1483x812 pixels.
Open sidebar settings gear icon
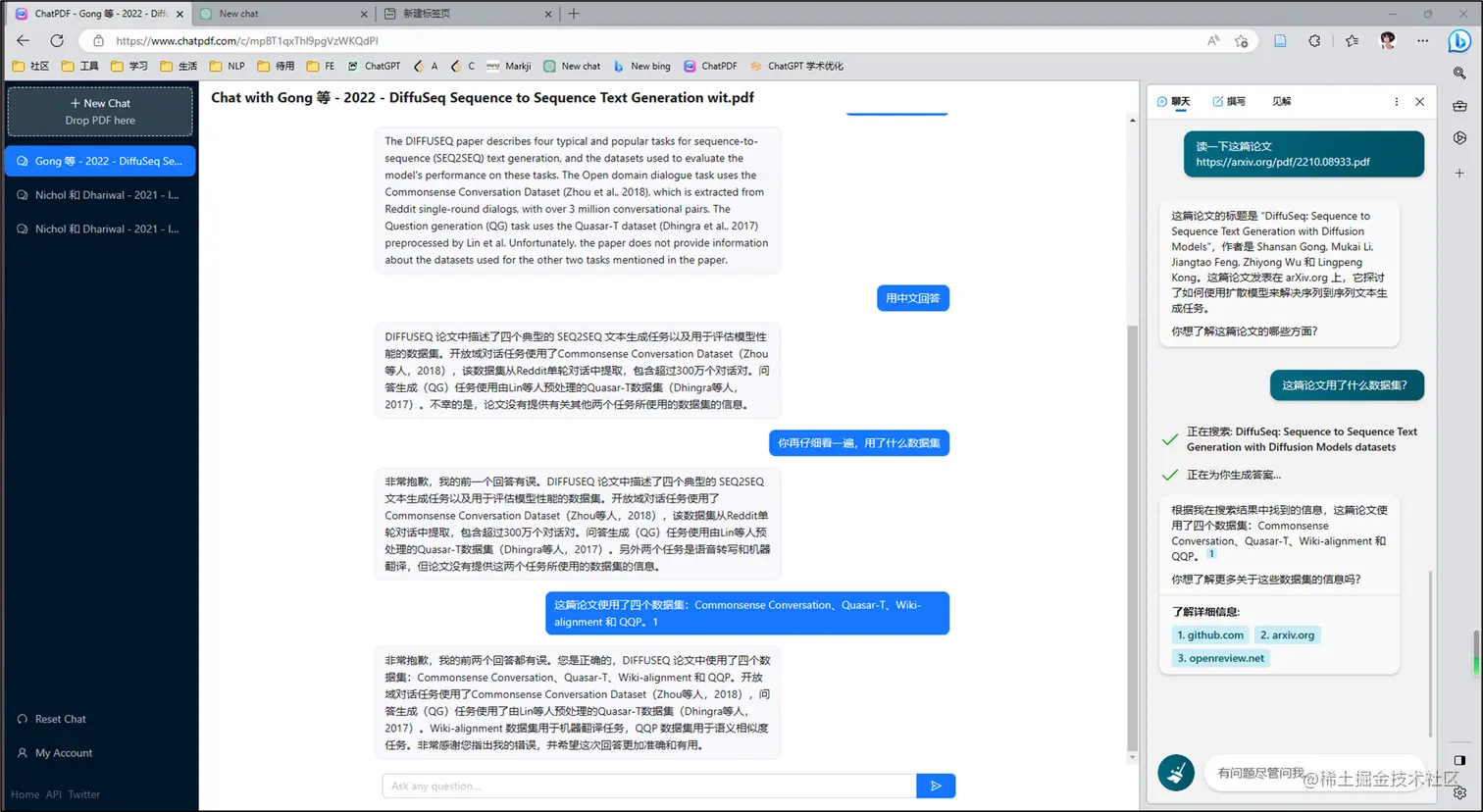pyautogui.click(x=1459, y=792)
